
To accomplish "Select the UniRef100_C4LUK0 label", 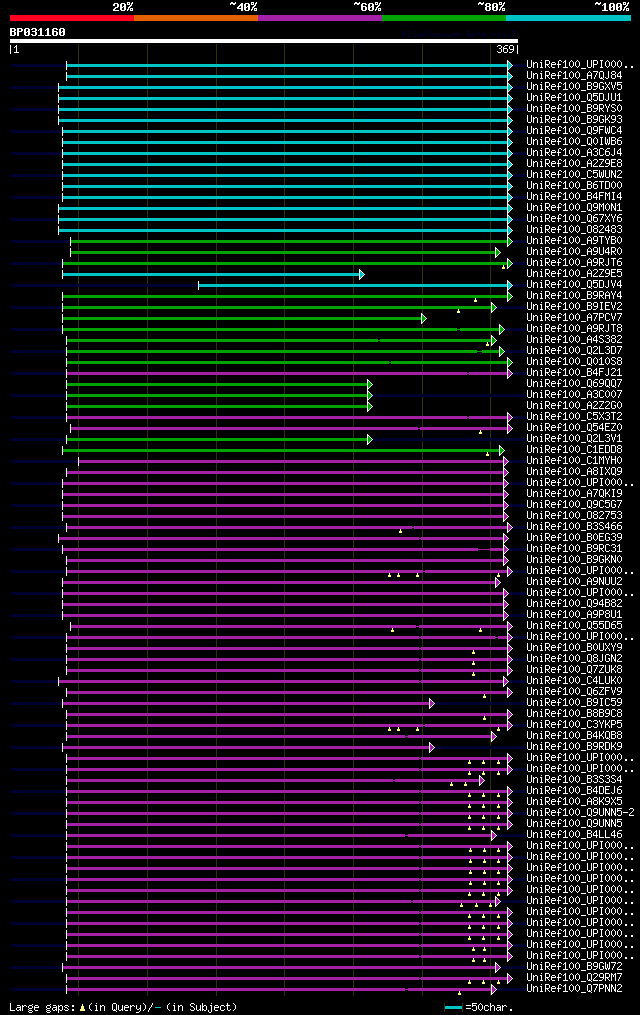I will pos(575,681).
